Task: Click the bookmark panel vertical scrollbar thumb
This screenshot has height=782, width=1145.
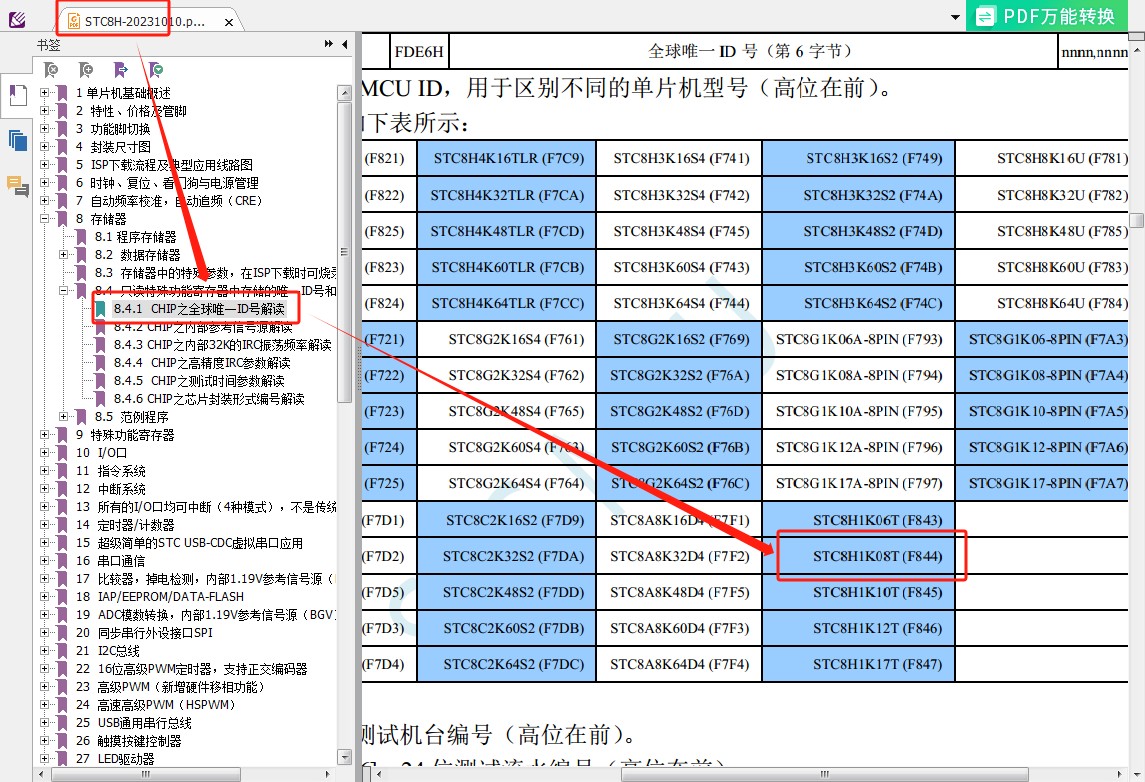Action: pyautogui.click(x=345, y=252)
